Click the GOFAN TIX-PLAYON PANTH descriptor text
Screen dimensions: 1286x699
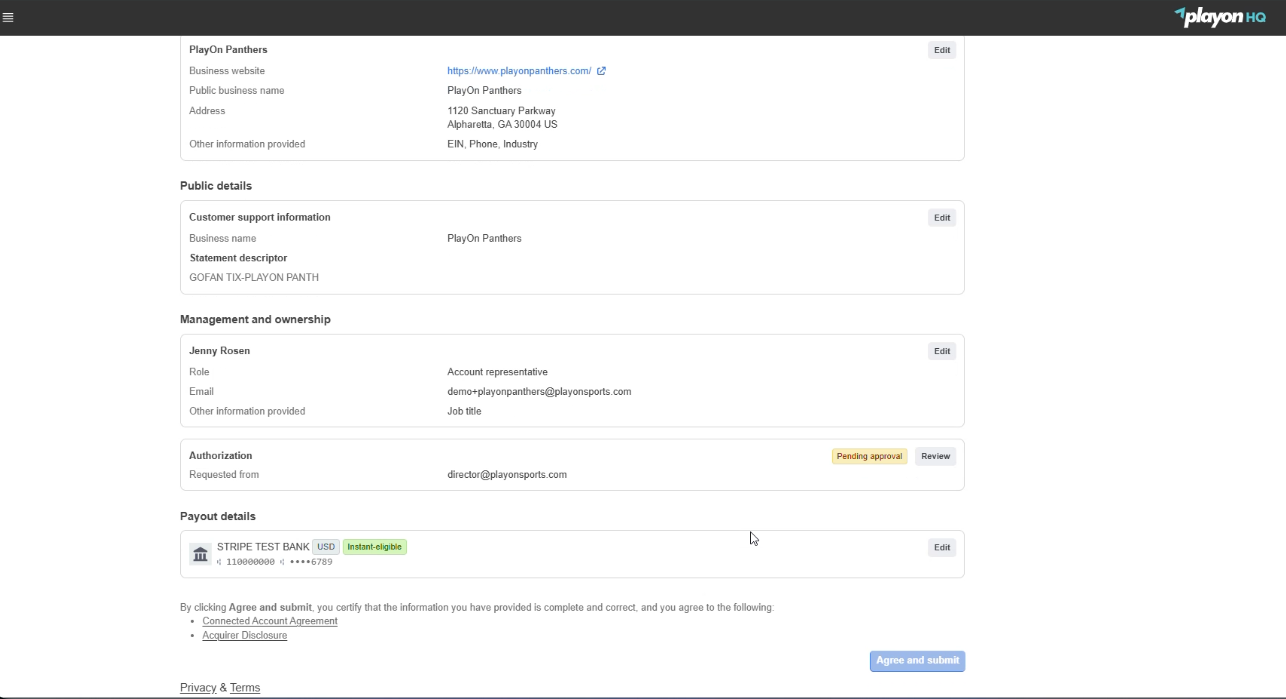click(x=254, y=278)
